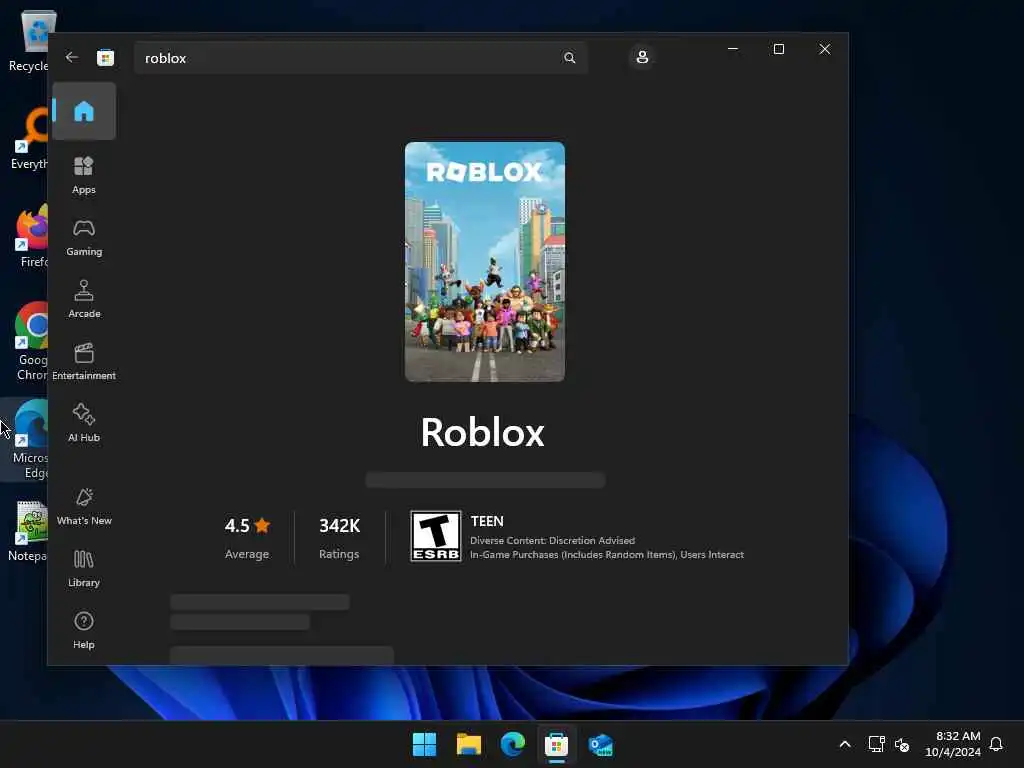Select the Recycle Bin desktop icon
Viewport: 1024px width, 768px height.
29,40
